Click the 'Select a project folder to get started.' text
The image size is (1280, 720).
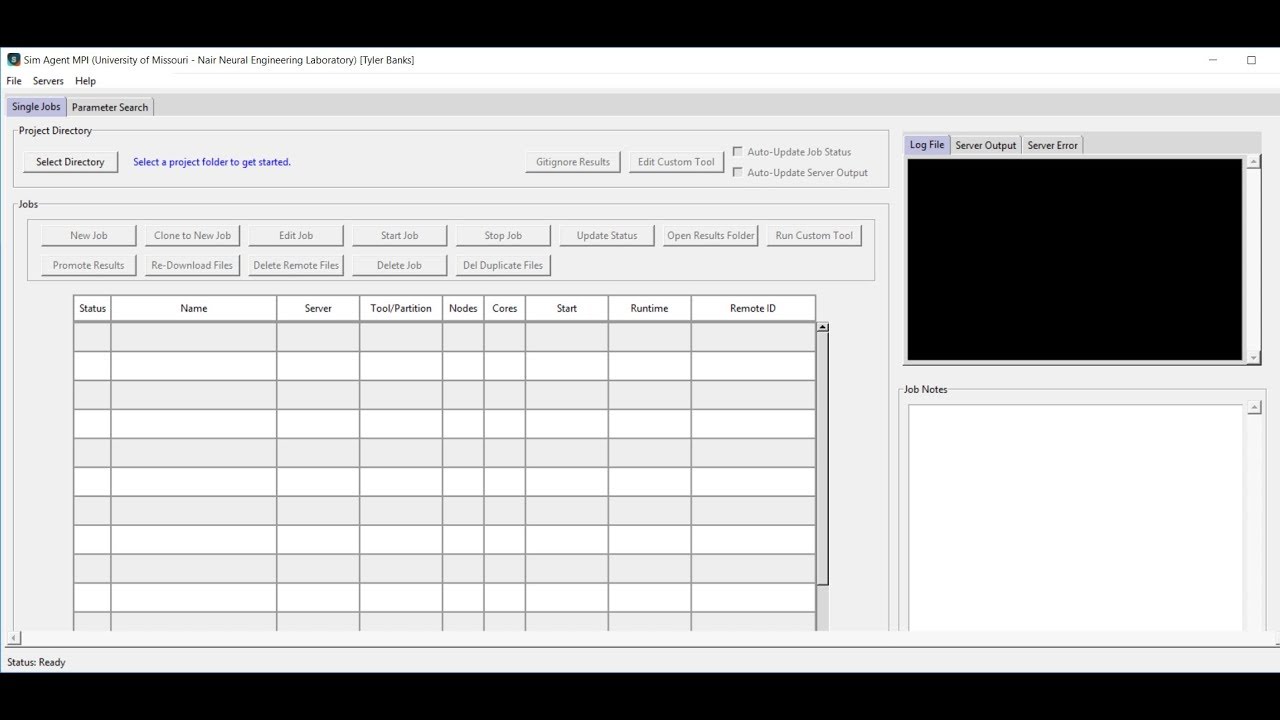212,162
